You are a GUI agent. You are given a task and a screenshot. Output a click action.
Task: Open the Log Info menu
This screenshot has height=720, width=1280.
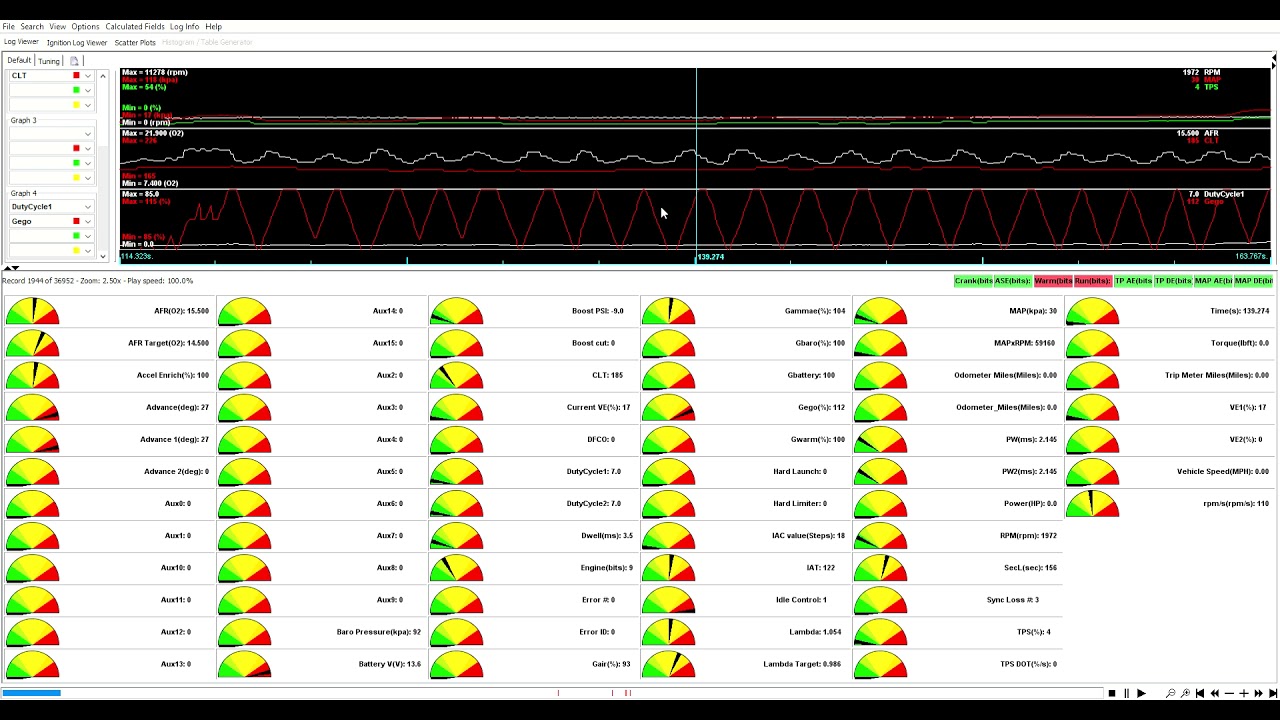(x=184, y=27)
